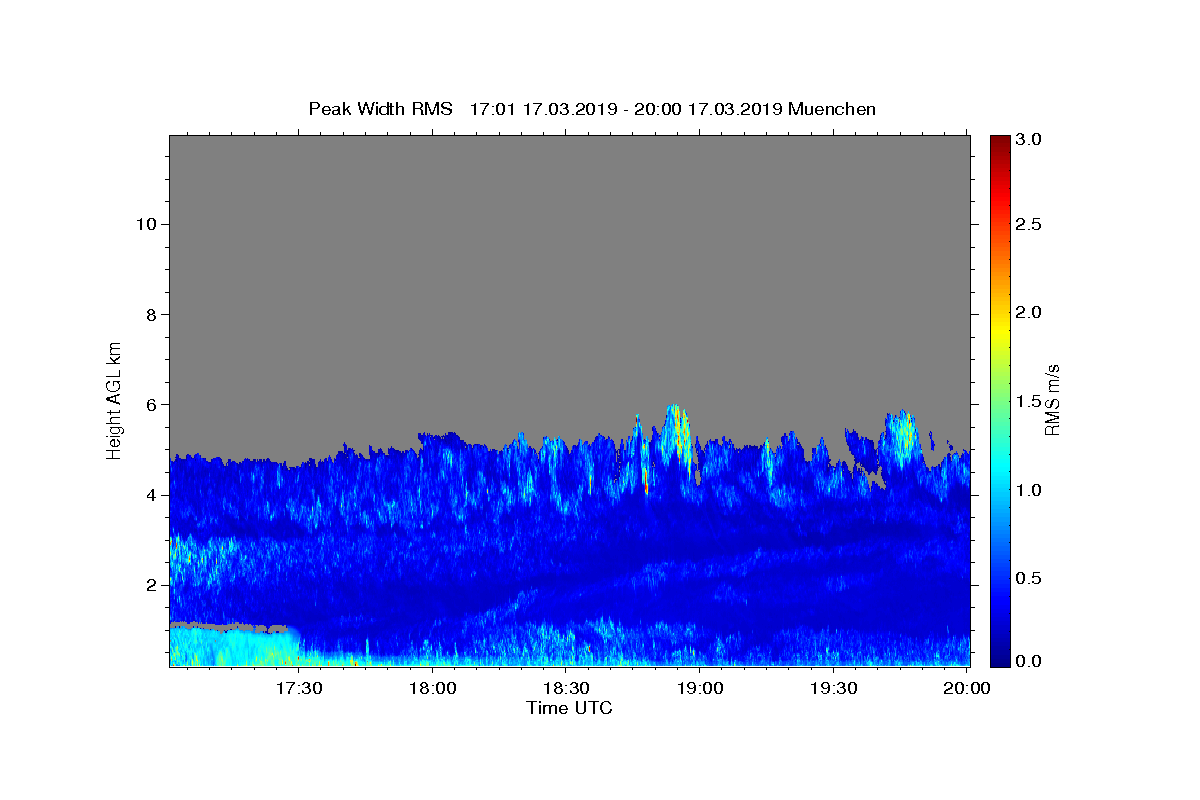The height and width of the screenshot is (800, 1200).
Task: Click the colorbar label '2.0'
Action: tap(1029, 312)
